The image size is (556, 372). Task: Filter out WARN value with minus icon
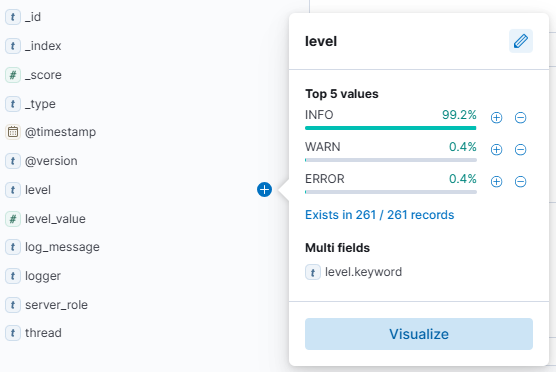click(x=520, y=150)
